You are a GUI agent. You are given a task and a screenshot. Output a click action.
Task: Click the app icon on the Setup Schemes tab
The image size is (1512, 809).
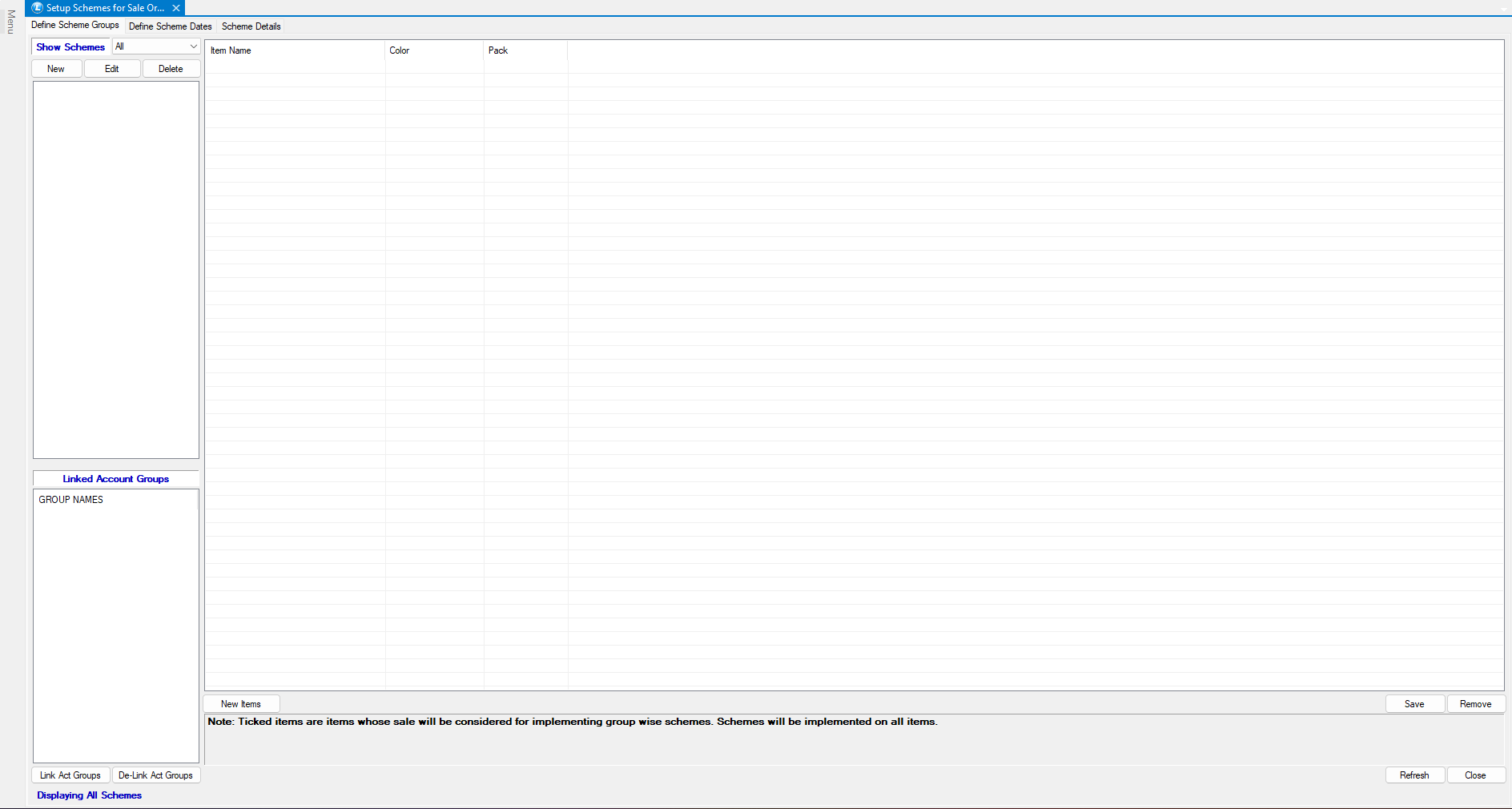(x=37, y=8)
